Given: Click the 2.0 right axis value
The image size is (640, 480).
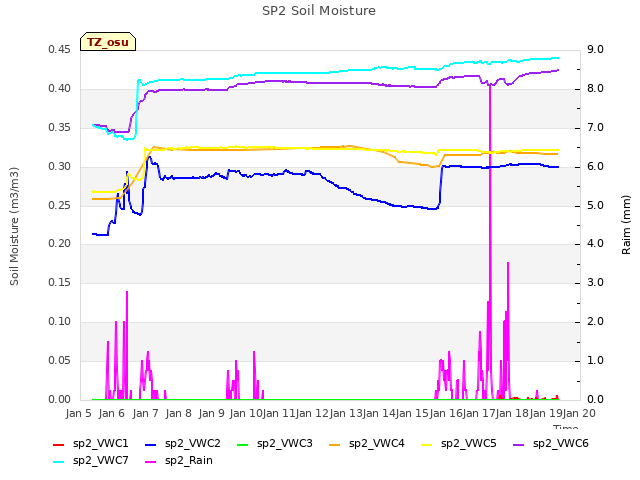Looking at the screenshot, I should 595,322.
